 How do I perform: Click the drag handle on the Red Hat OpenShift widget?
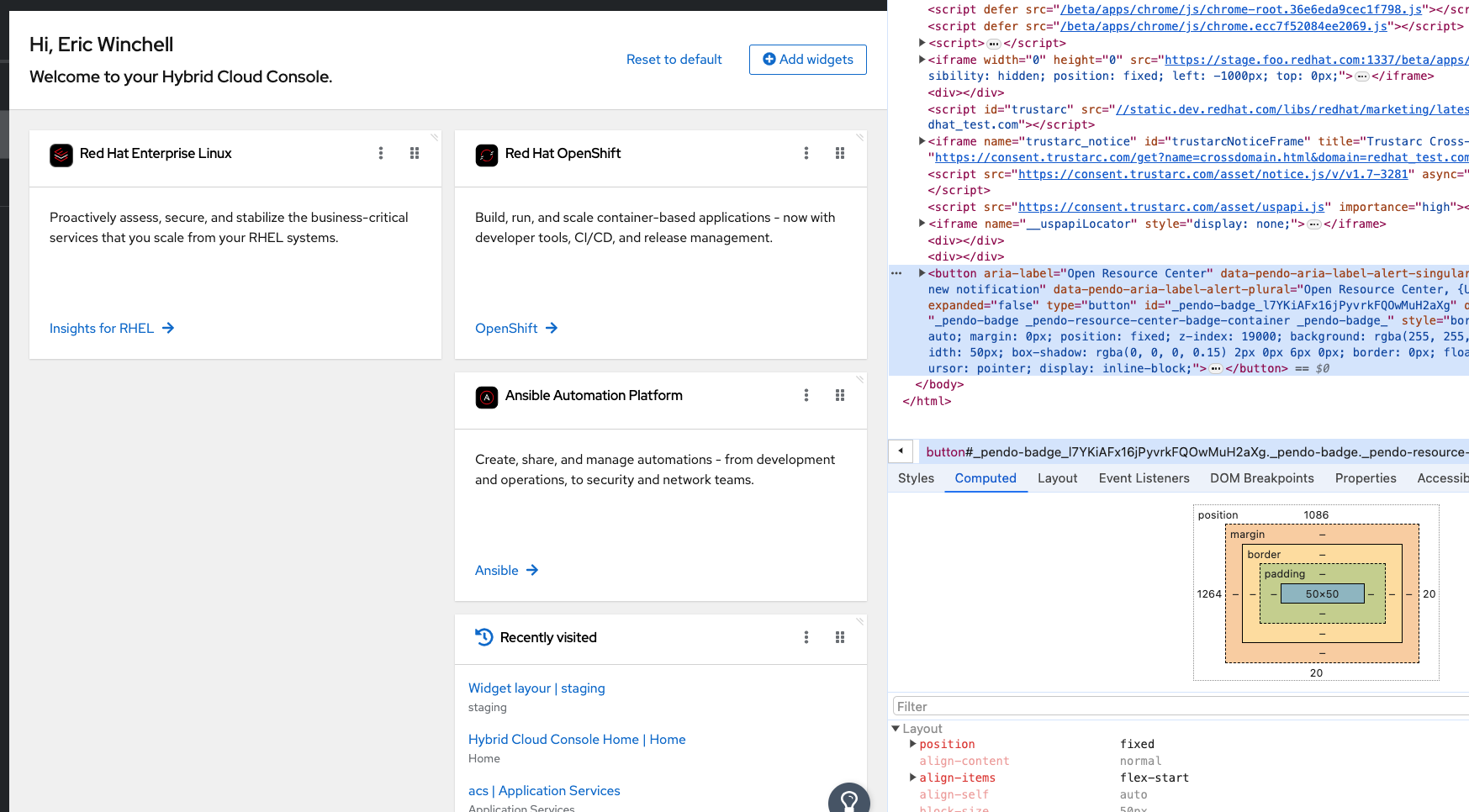(840, 153)
